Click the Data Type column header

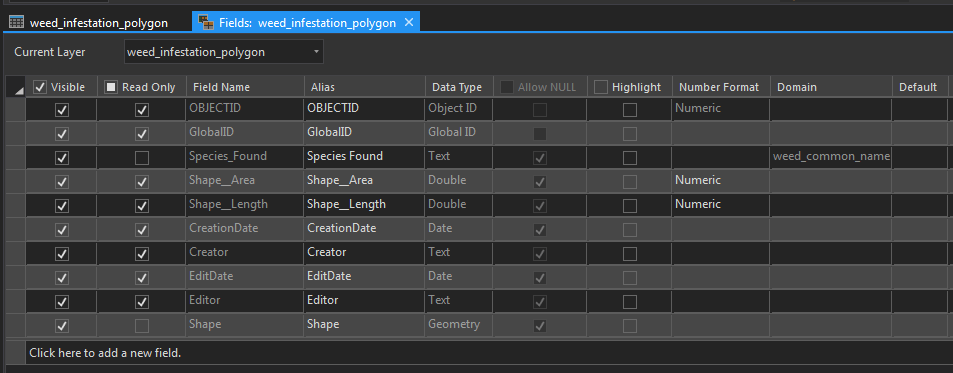[x=459, y=87]
